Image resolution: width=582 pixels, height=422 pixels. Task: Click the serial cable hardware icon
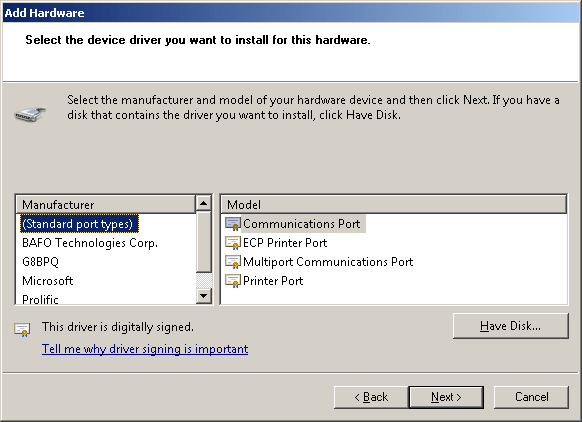[30, 114]
